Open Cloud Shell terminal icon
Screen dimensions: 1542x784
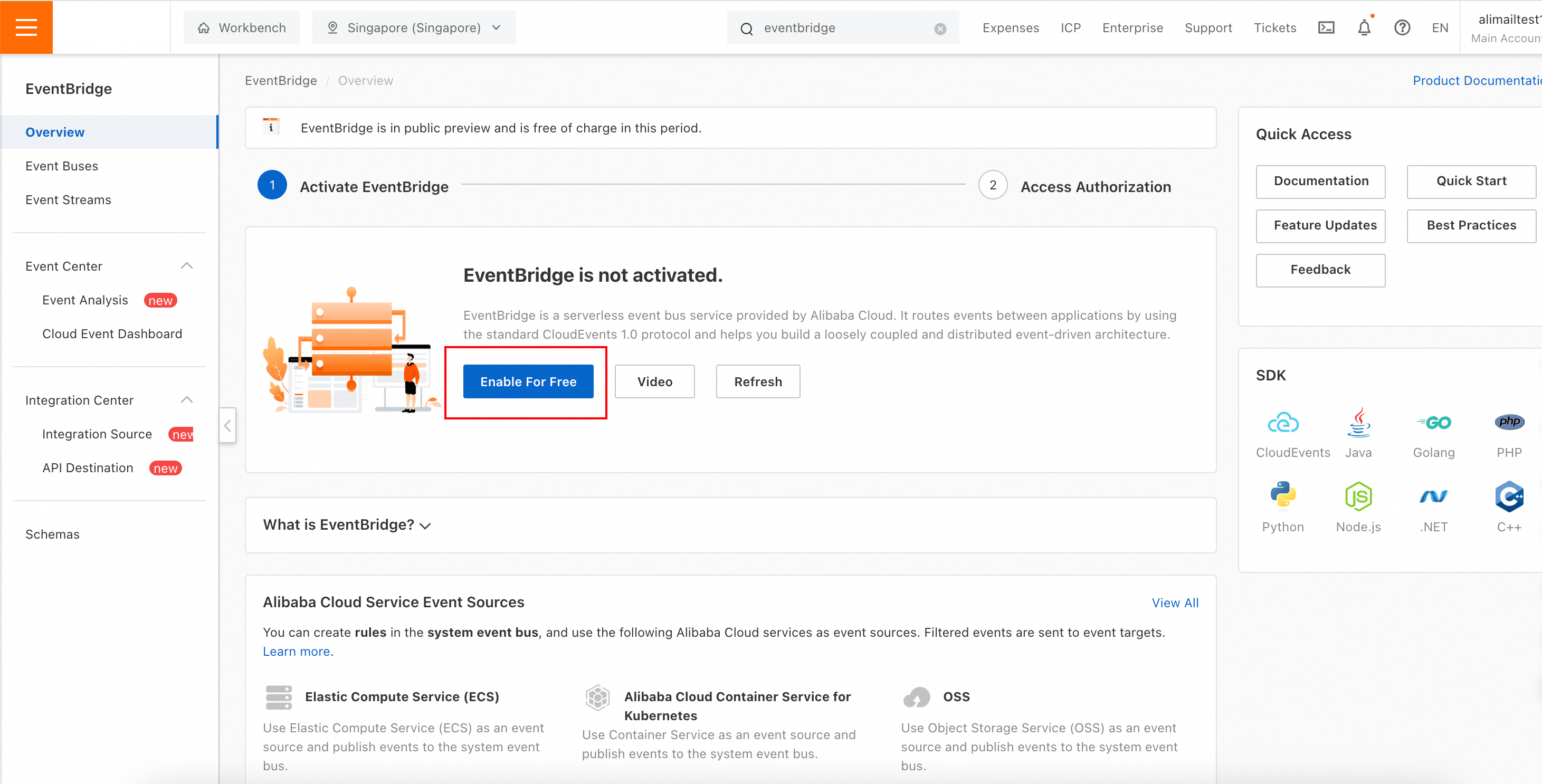click(1326, 27)
